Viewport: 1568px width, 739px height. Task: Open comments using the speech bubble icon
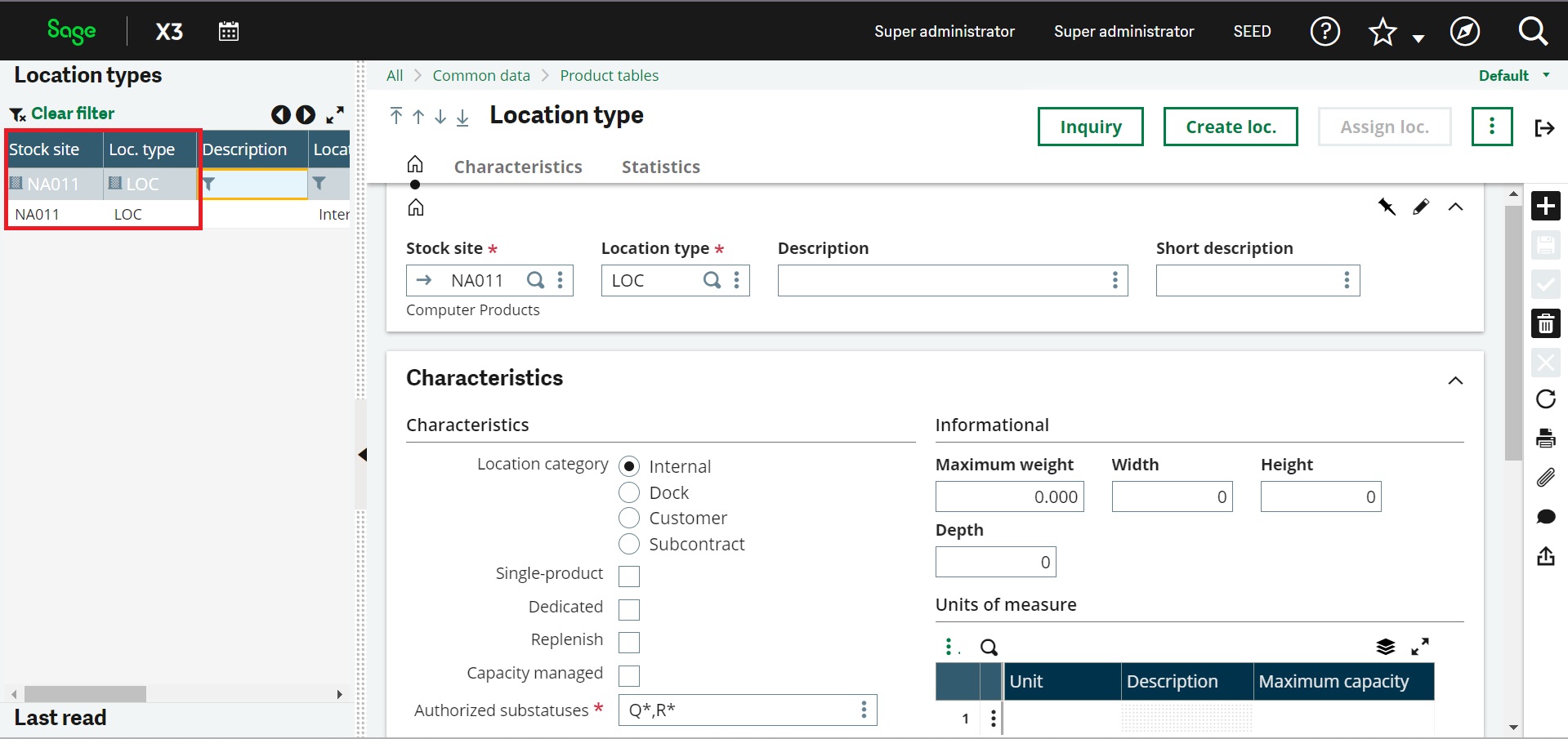pyautogui.click(x=1545, y=517)
